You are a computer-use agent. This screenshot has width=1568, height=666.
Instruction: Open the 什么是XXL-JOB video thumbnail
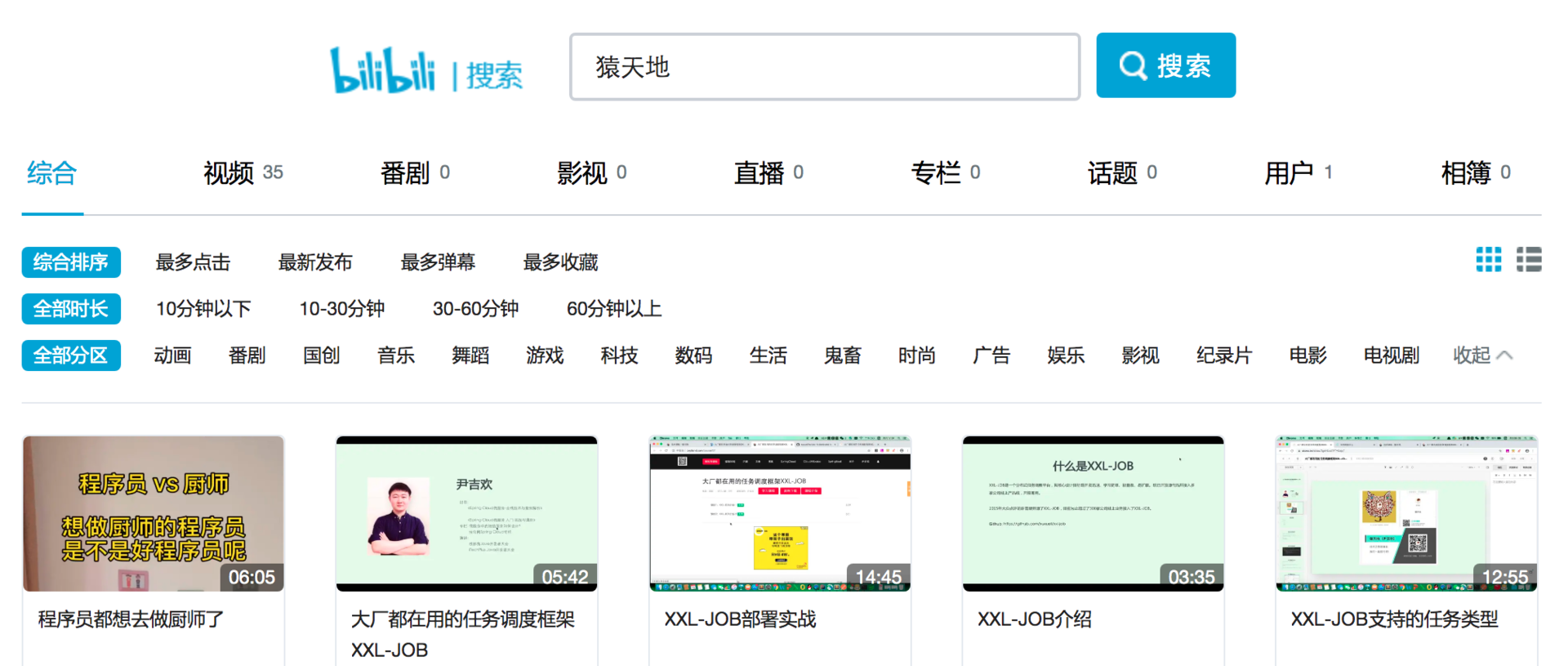click(1093, 513)
